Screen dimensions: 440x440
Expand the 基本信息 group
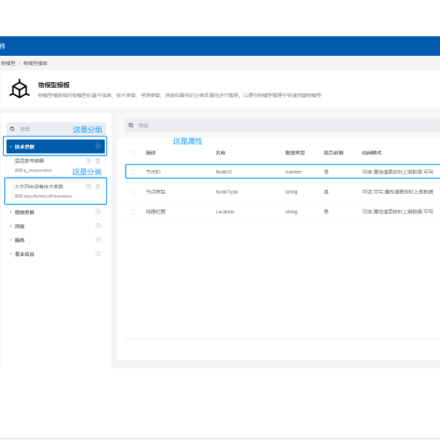(x=11, y=254)
